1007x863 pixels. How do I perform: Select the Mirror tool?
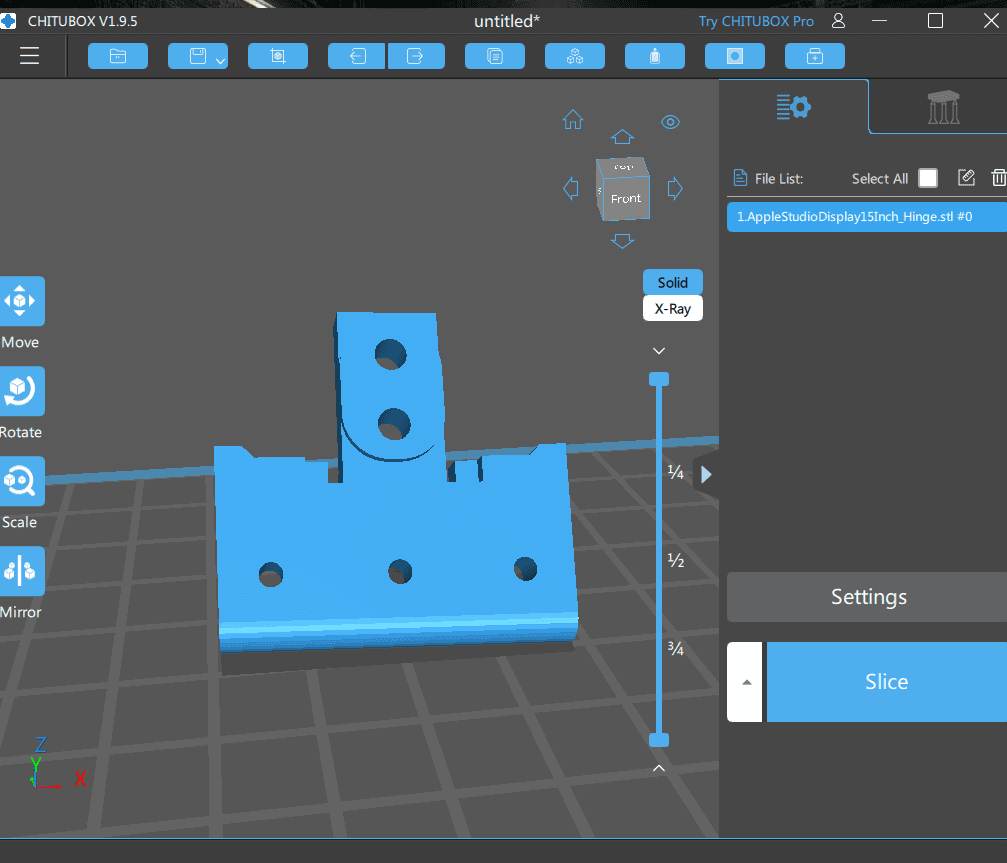click(x=21, y=571)
